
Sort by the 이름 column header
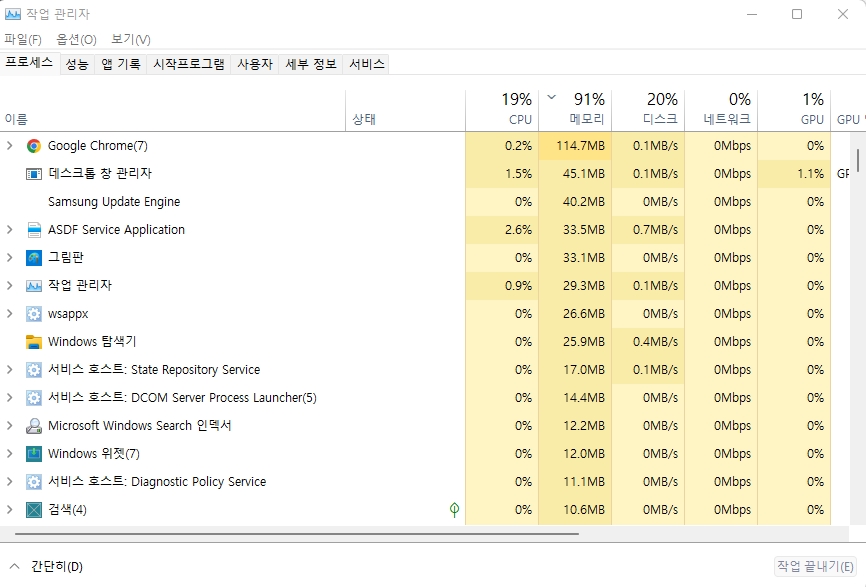coord(172,111)
